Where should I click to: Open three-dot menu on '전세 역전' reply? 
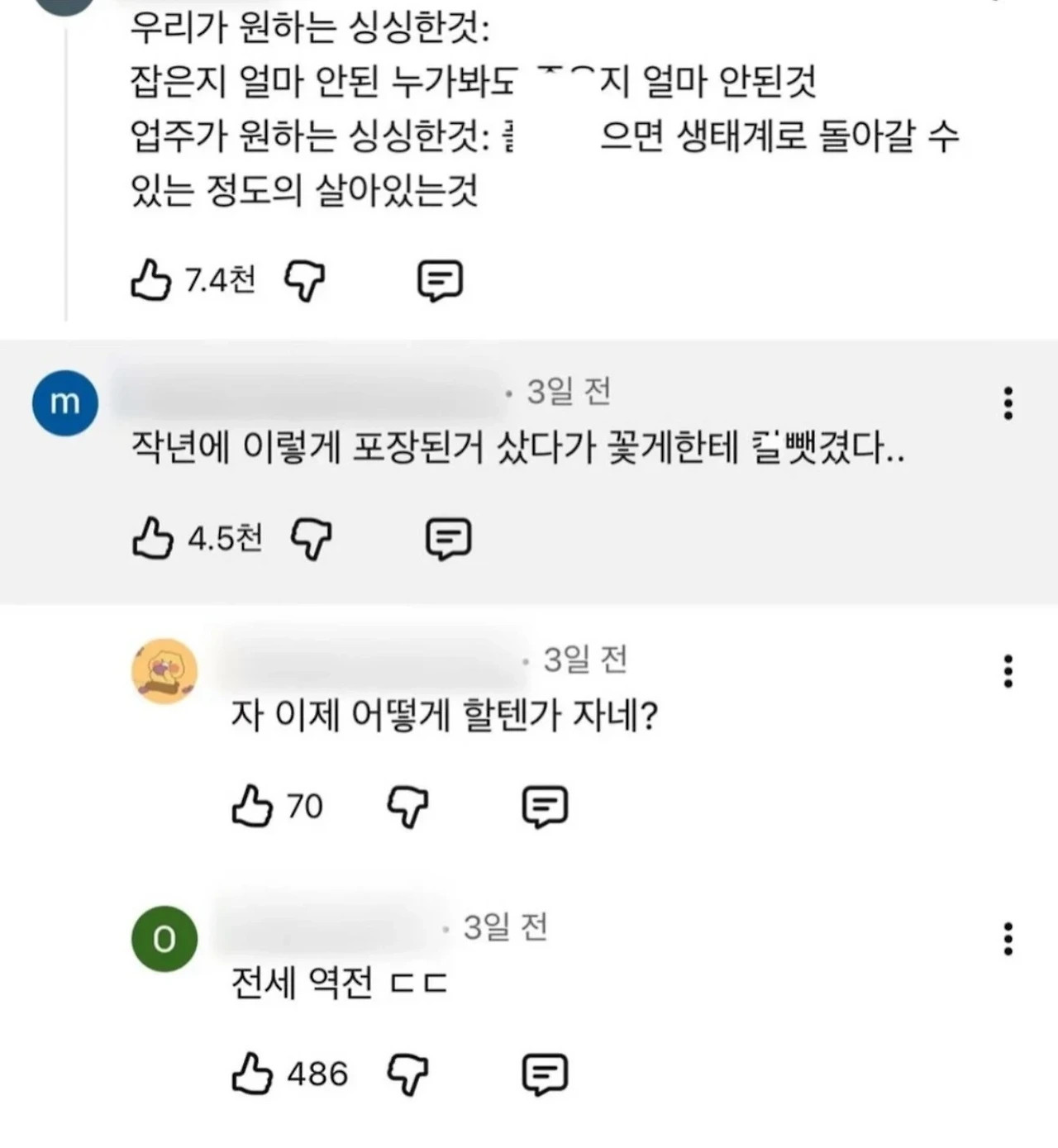click(1008, 939)
